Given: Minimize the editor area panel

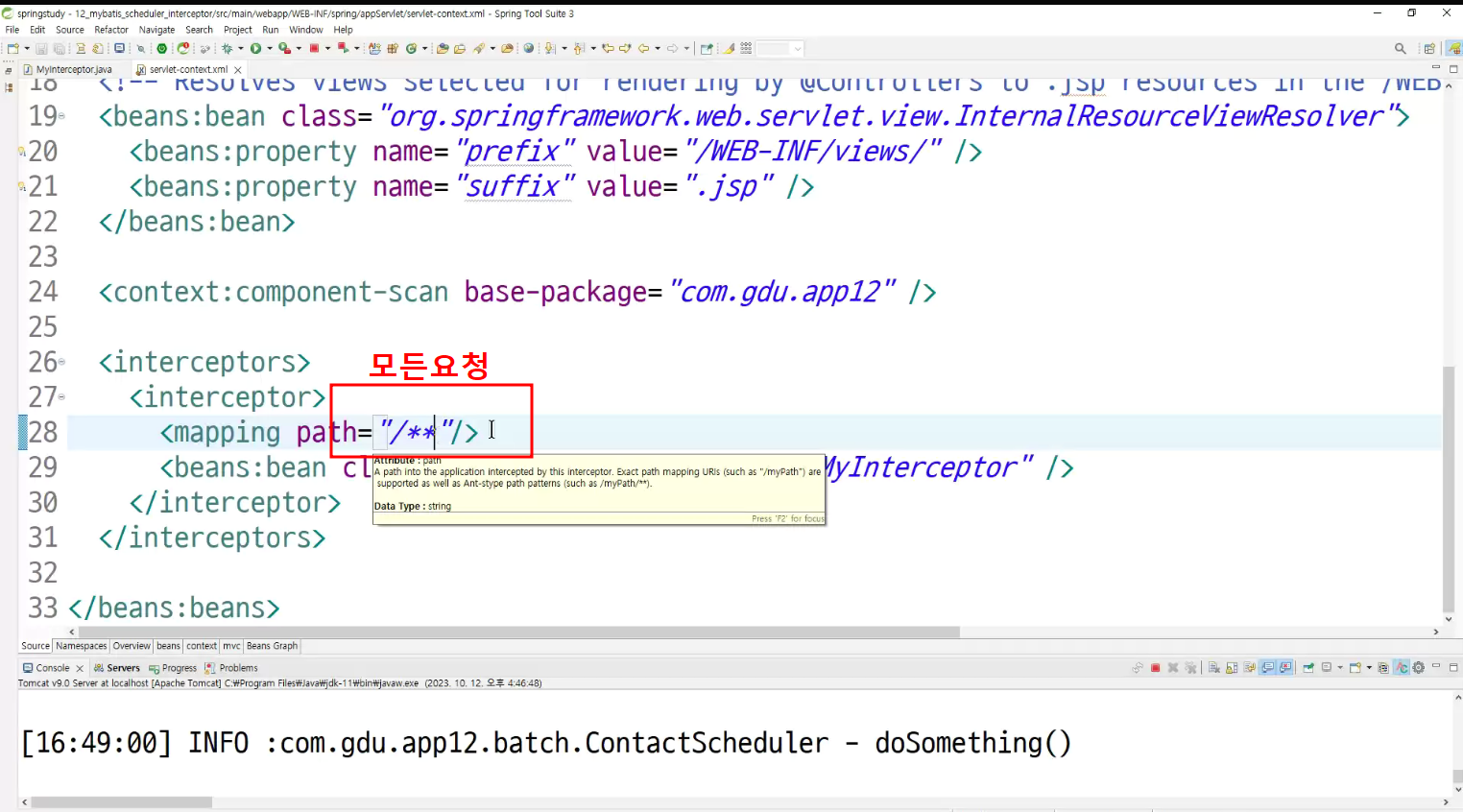Looking at the screenshot, I should [x=1436, y=68].
